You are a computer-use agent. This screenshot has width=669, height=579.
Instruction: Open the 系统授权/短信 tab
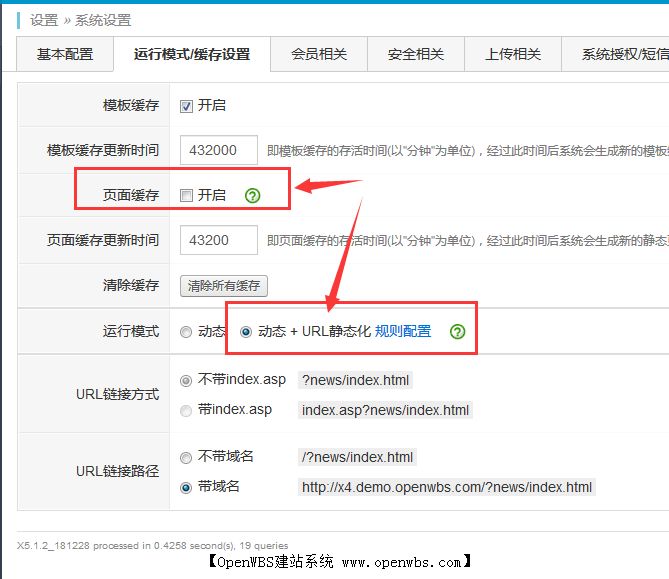click(x=620, y=55)
